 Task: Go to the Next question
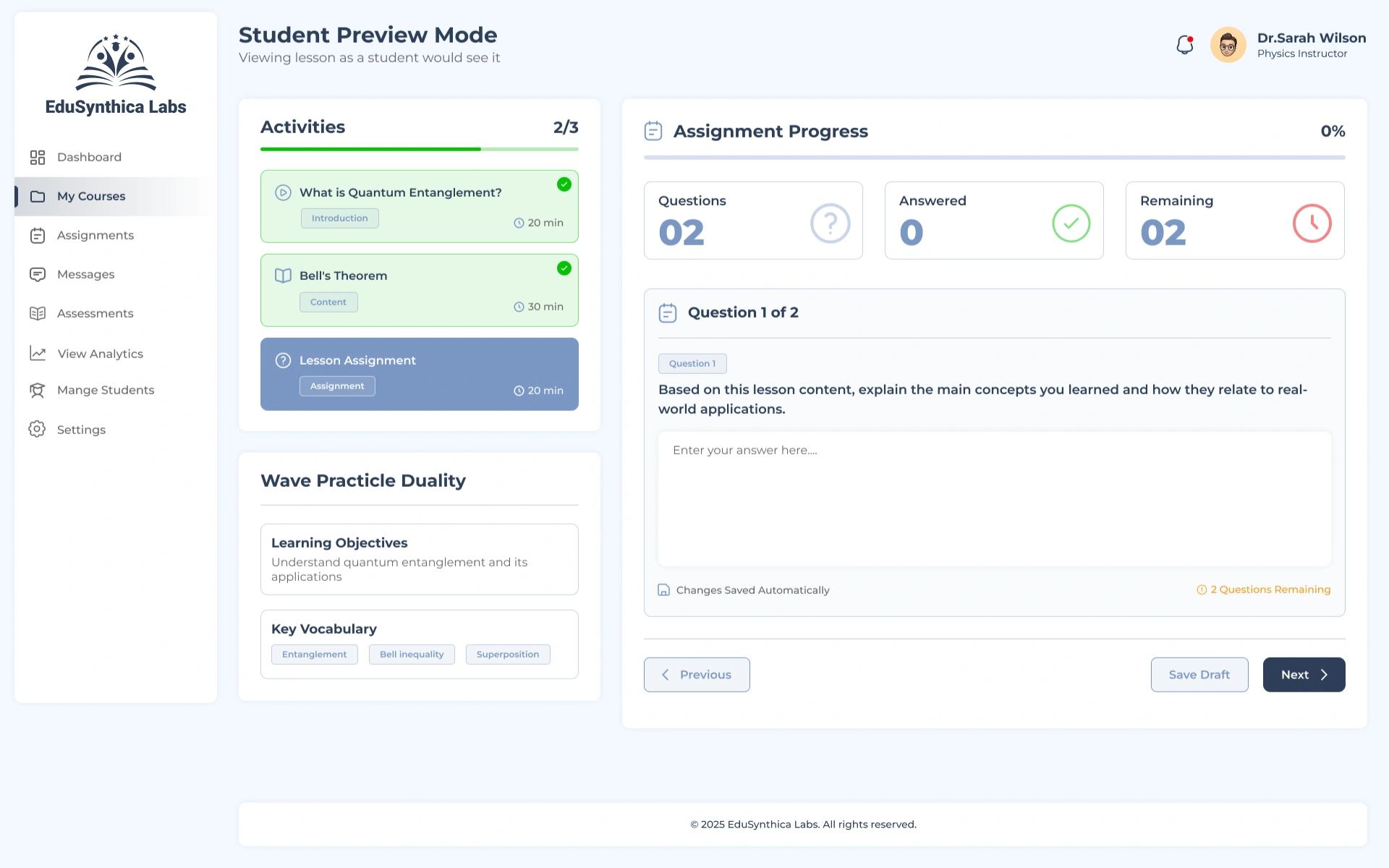pyautogui.click(x=1304, y=674)
